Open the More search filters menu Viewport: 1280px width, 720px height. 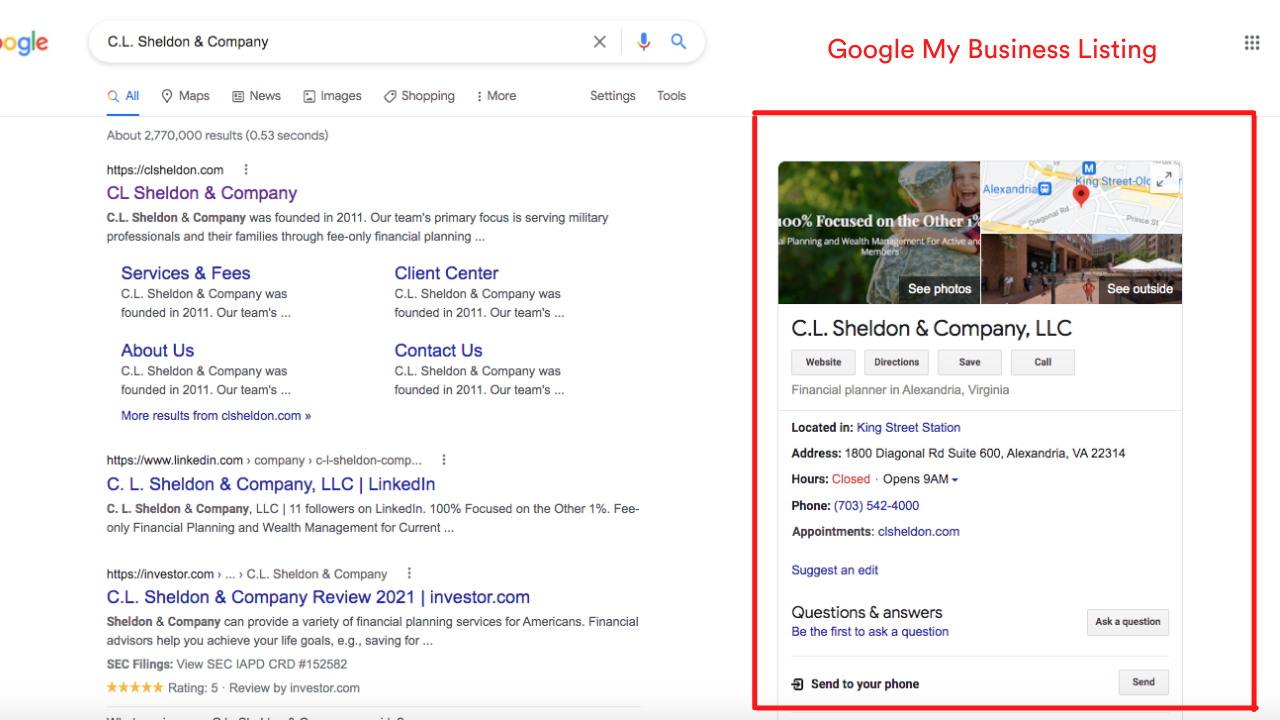[495, 96]
